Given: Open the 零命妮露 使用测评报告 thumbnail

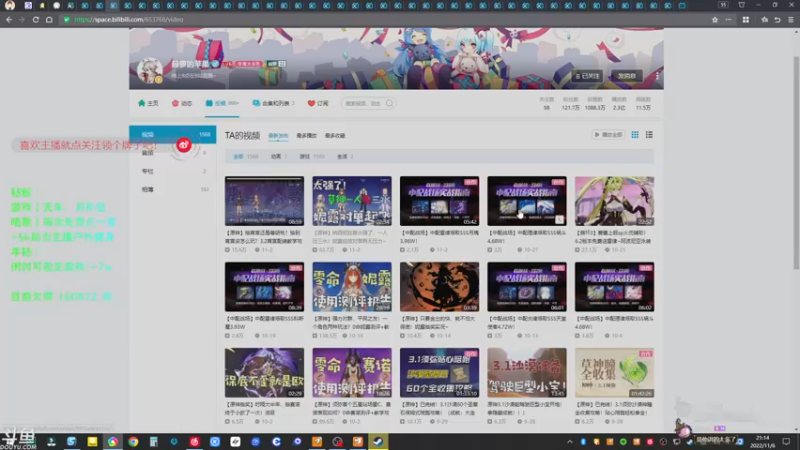Looking at the screenshot, I should point(352,287).
